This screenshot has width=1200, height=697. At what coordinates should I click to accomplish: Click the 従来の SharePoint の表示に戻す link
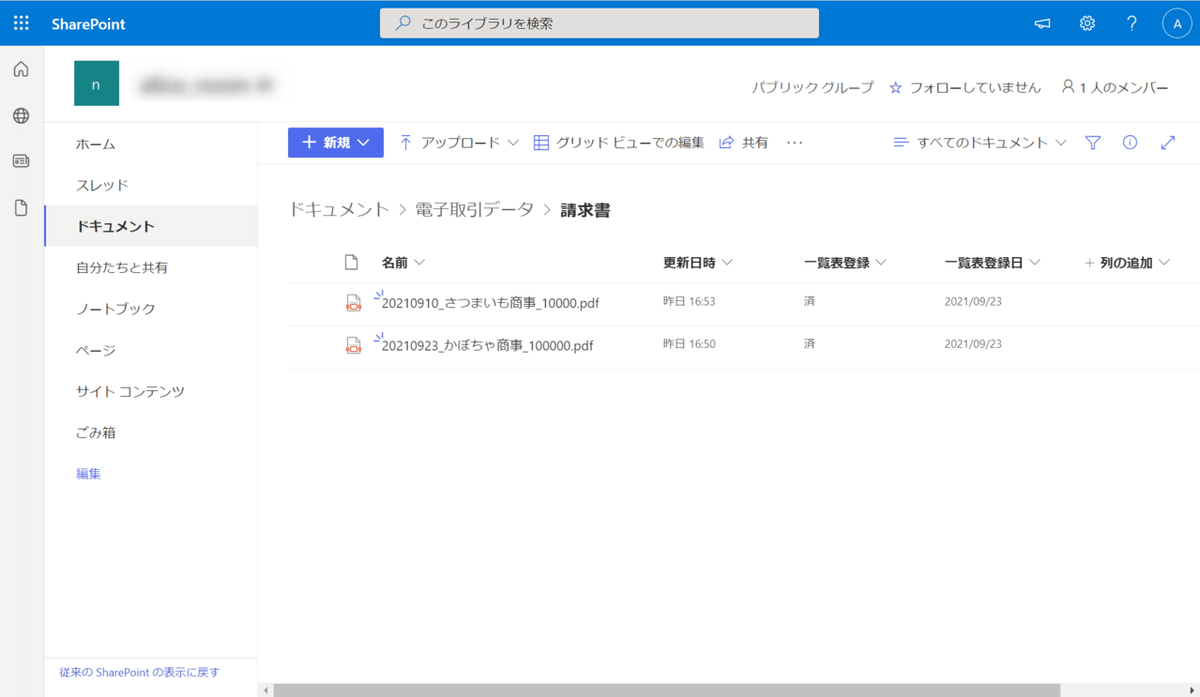[x=139, y=672]
